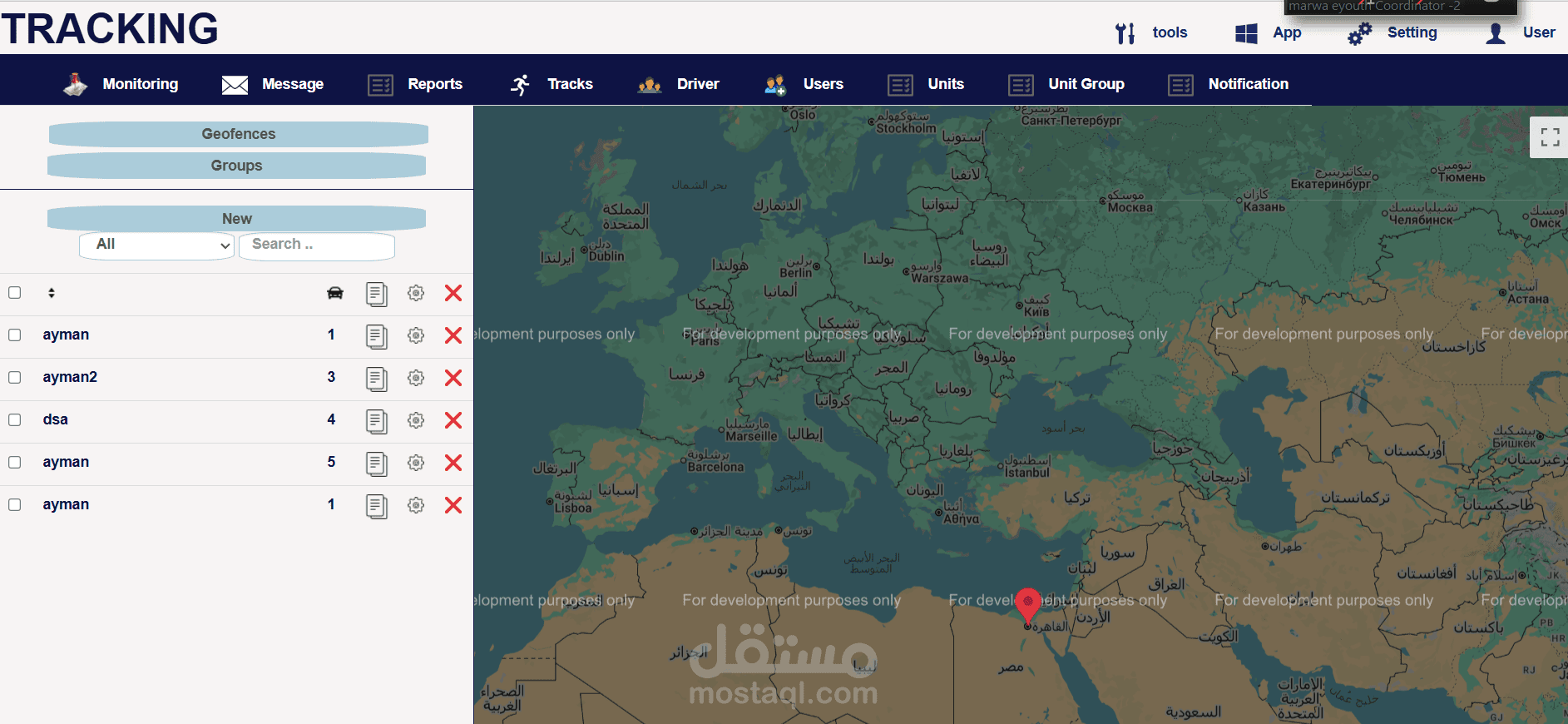Open document icon of ayman numbered 5
Screen dimensions: 1568x724
point(377,464)
